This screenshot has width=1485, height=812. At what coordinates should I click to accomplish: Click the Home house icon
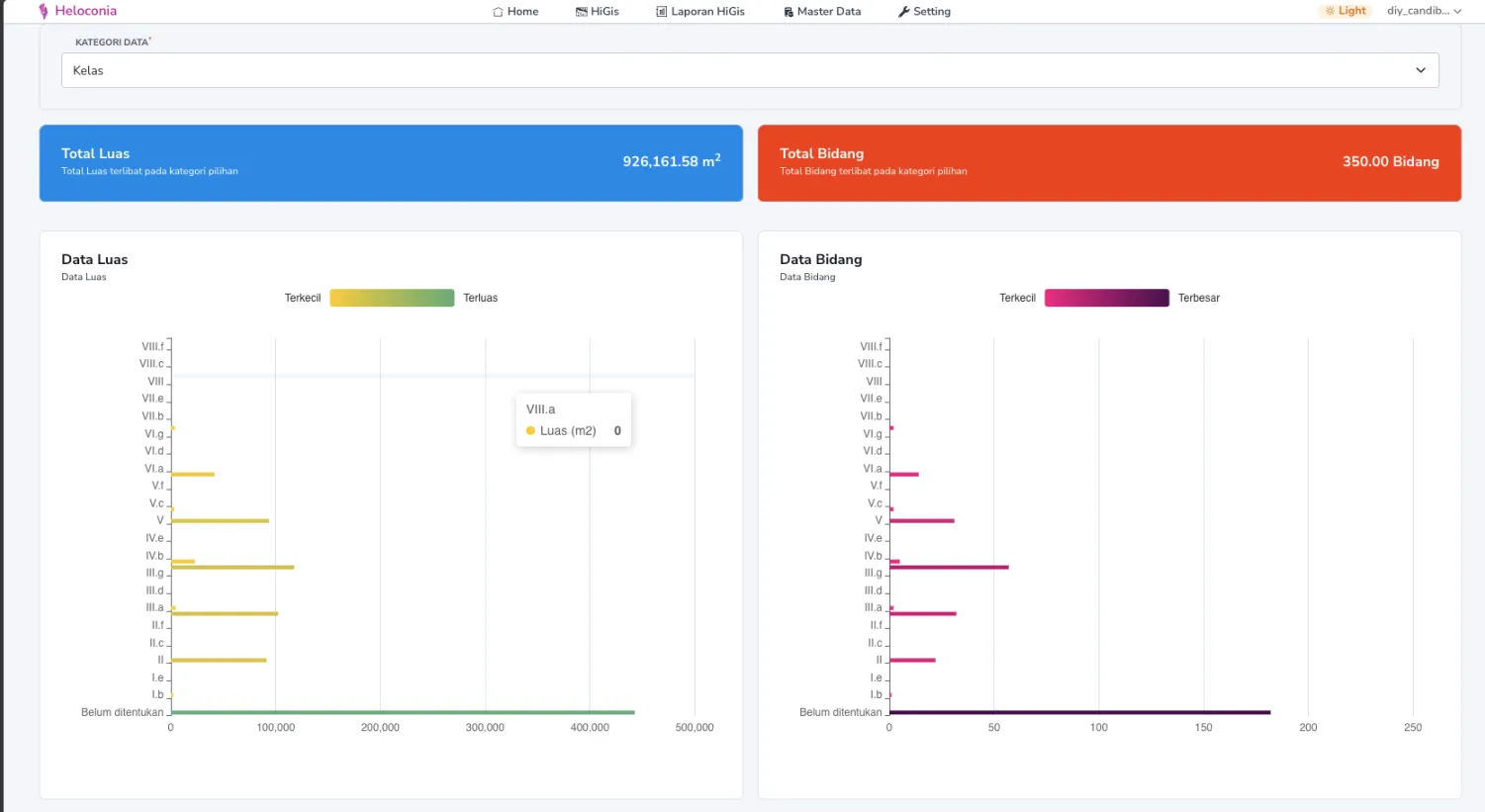[x=498, y=12]
